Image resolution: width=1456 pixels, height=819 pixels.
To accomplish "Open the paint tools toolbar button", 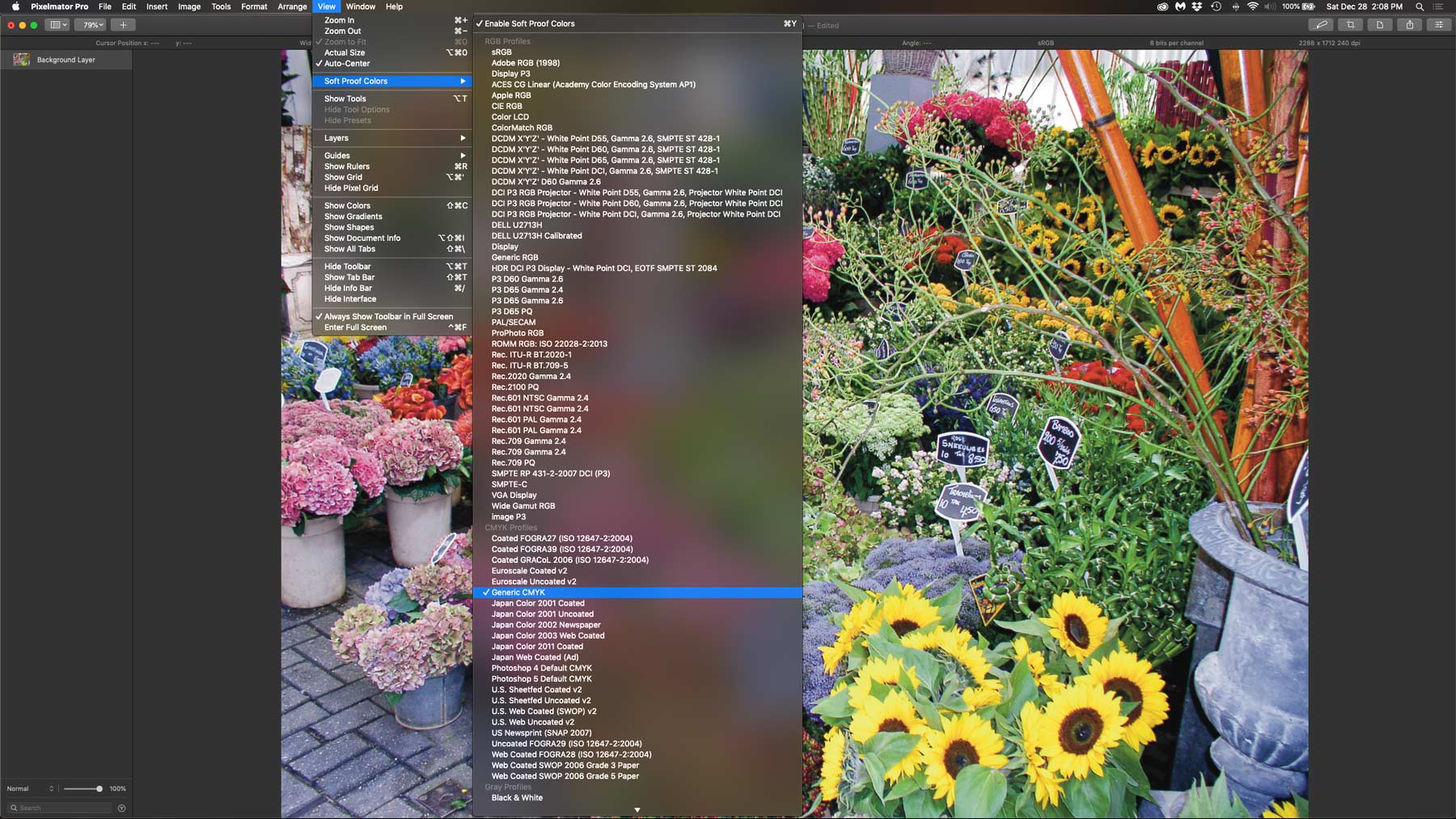I will coord(1321,25).
